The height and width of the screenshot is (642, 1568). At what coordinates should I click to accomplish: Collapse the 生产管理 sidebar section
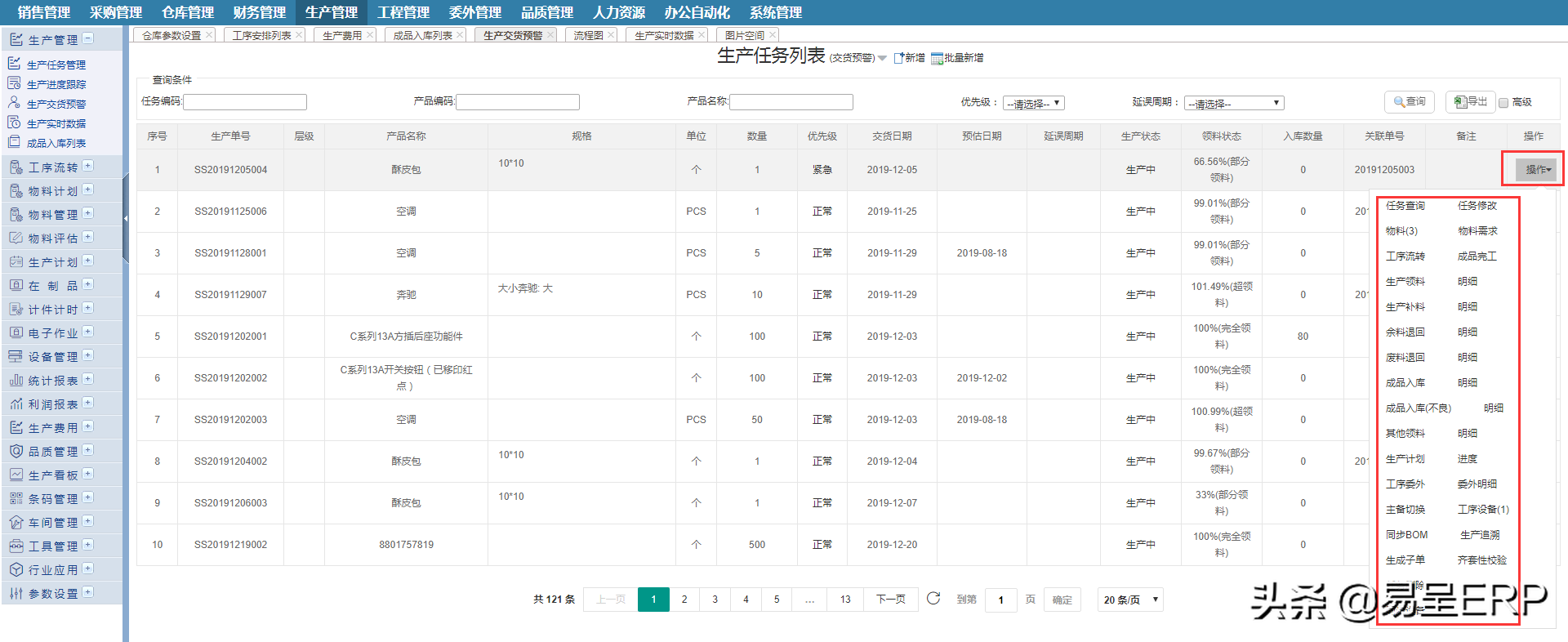click(x=88, y=38)
